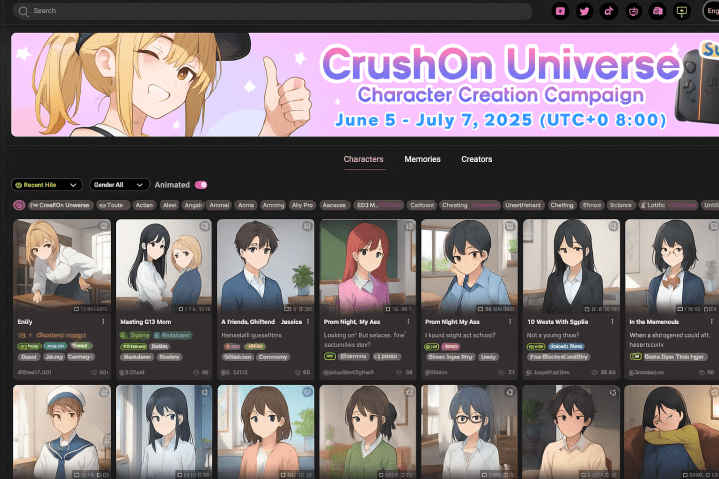This screenshot has width=719, height=479.
Task: Open three-dot menu on Looking on card
Action: (408, 322)
